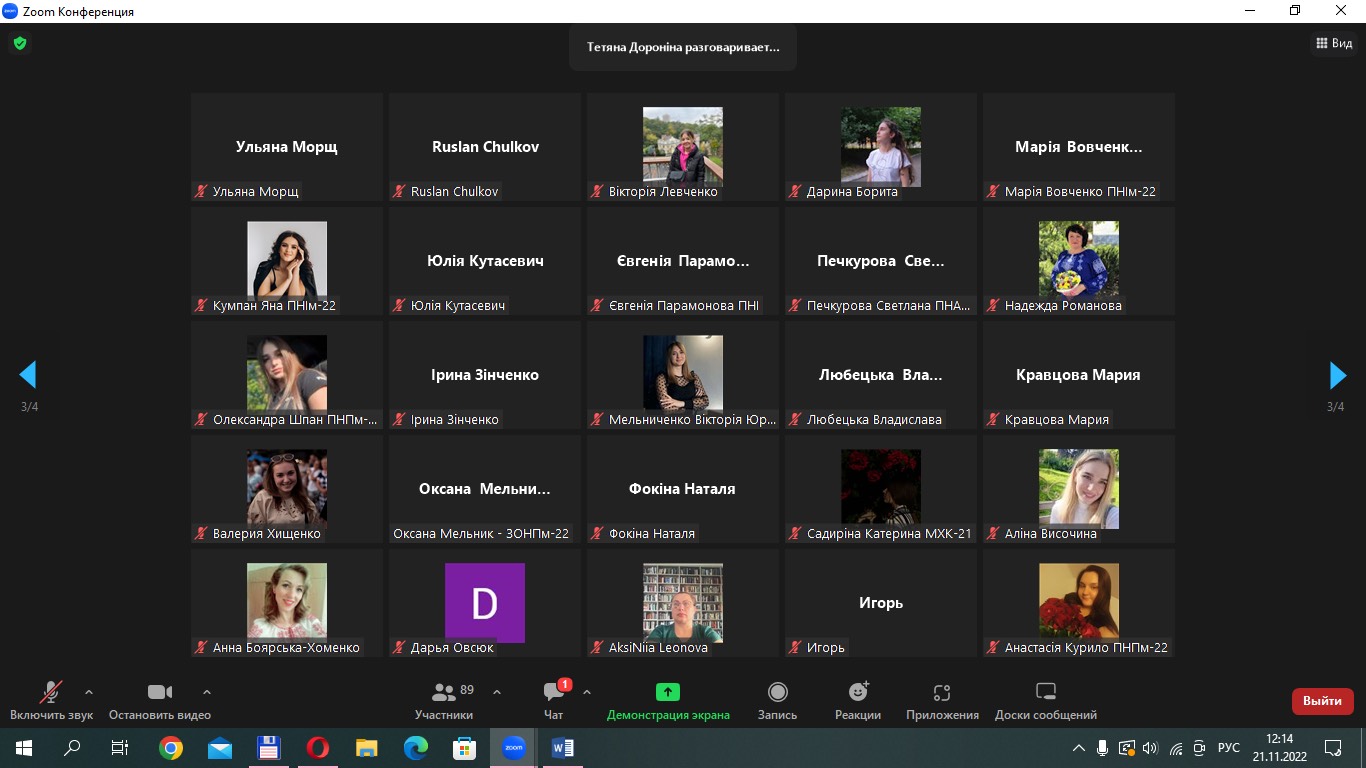Open Word from the Windows taskbar

(562, 747)
